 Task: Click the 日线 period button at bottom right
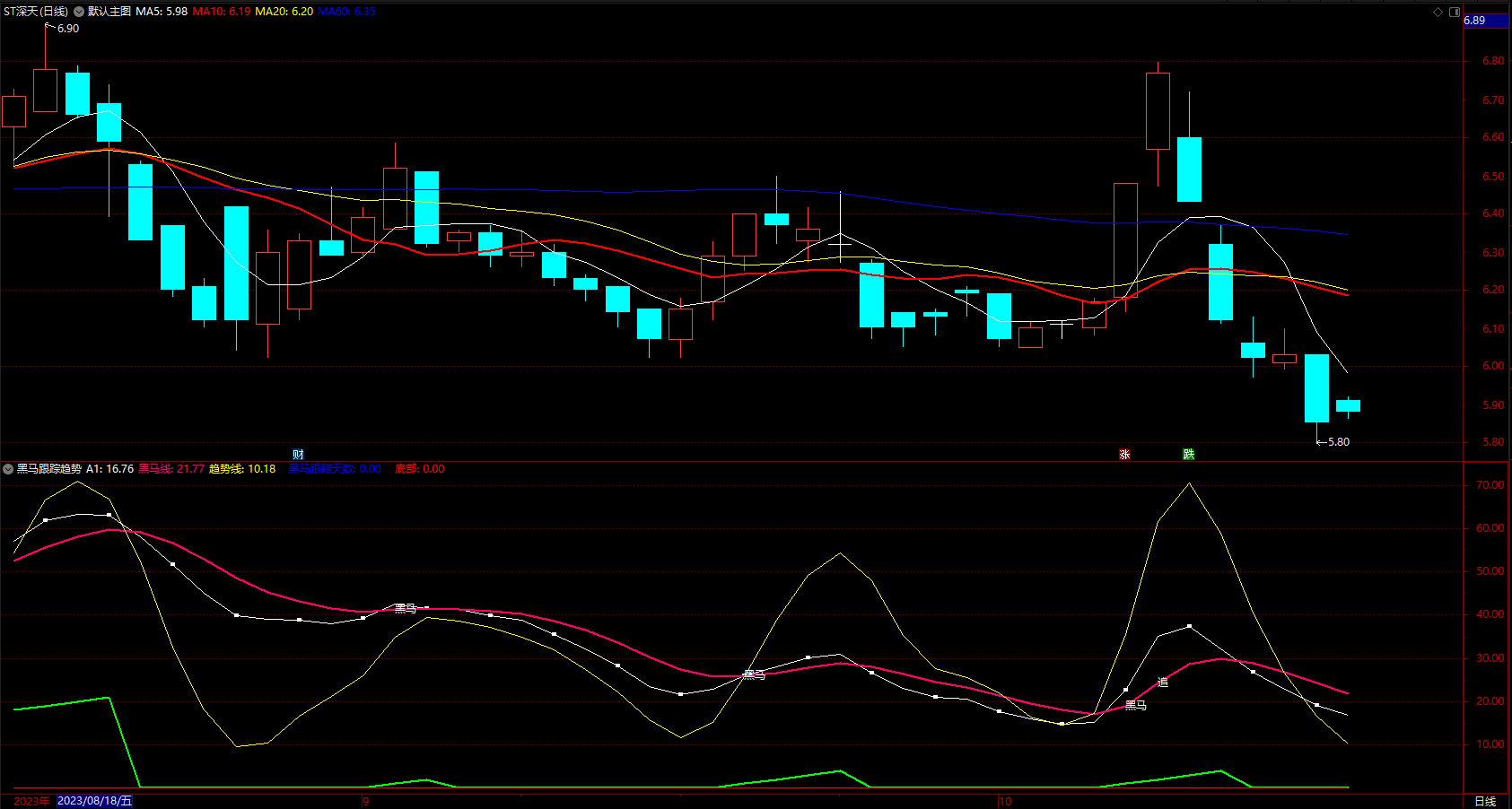point(1485,801)
